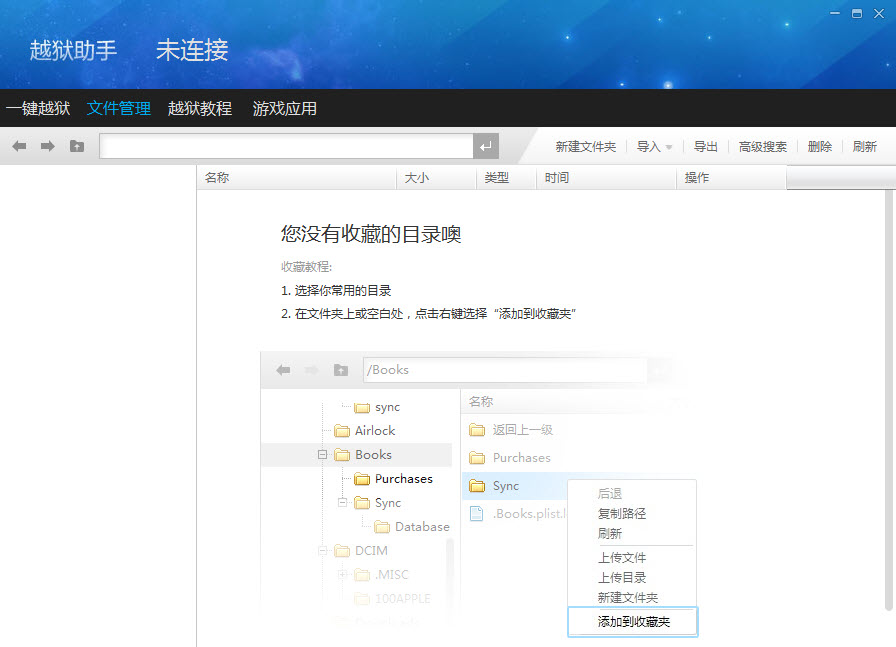Click the forward navigation arrow icon
This screenshot has width=896, height=647.
(46, 146)
